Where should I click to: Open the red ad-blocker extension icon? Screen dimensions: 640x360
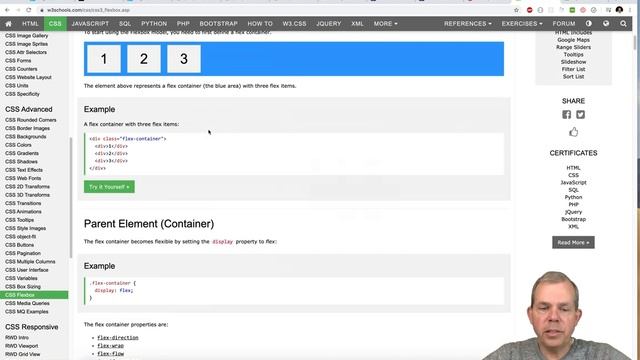[529, 10]
